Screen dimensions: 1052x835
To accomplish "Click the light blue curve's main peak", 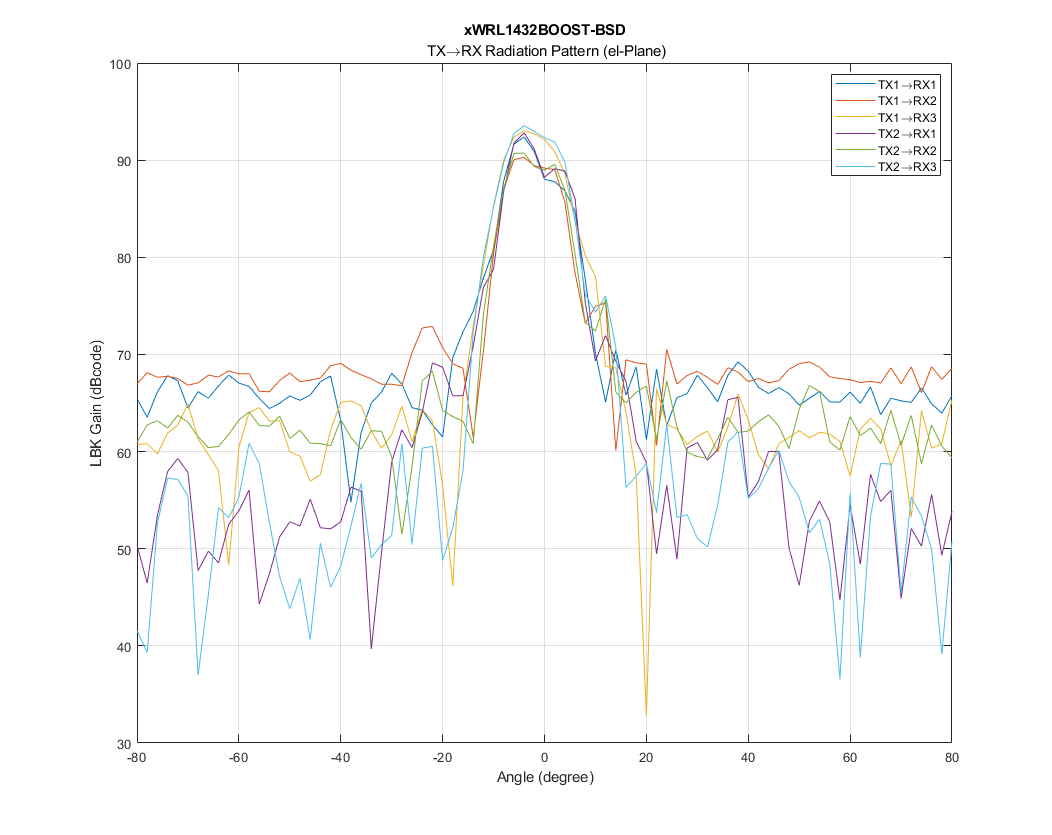I will click(x=524, y=127).
